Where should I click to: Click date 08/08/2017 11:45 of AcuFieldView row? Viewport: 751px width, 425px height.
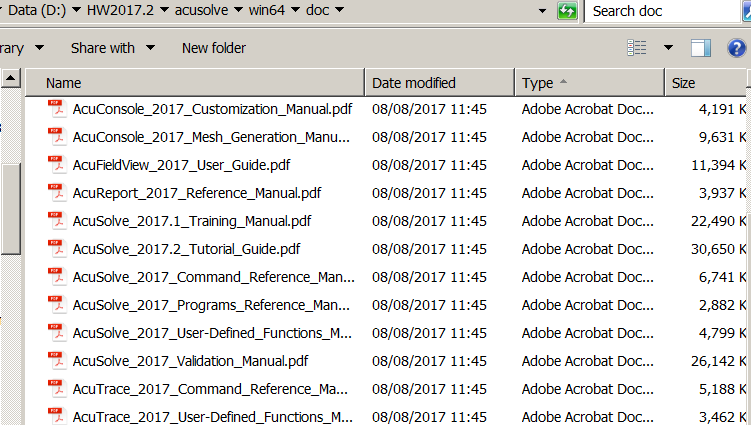[429, 165]
